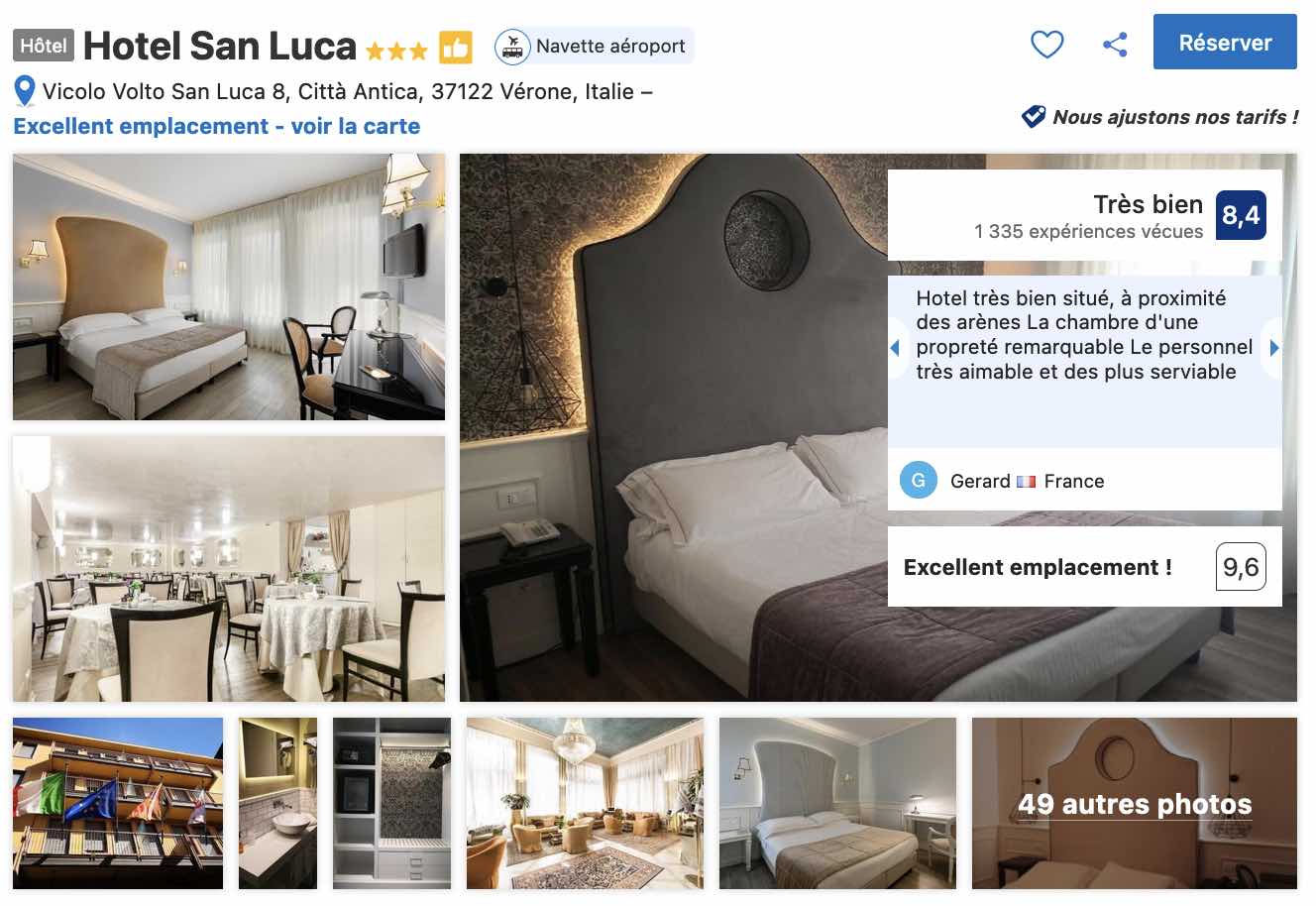
Task: Click the price-match tag icon
Action: click(x=1034, y=117)
